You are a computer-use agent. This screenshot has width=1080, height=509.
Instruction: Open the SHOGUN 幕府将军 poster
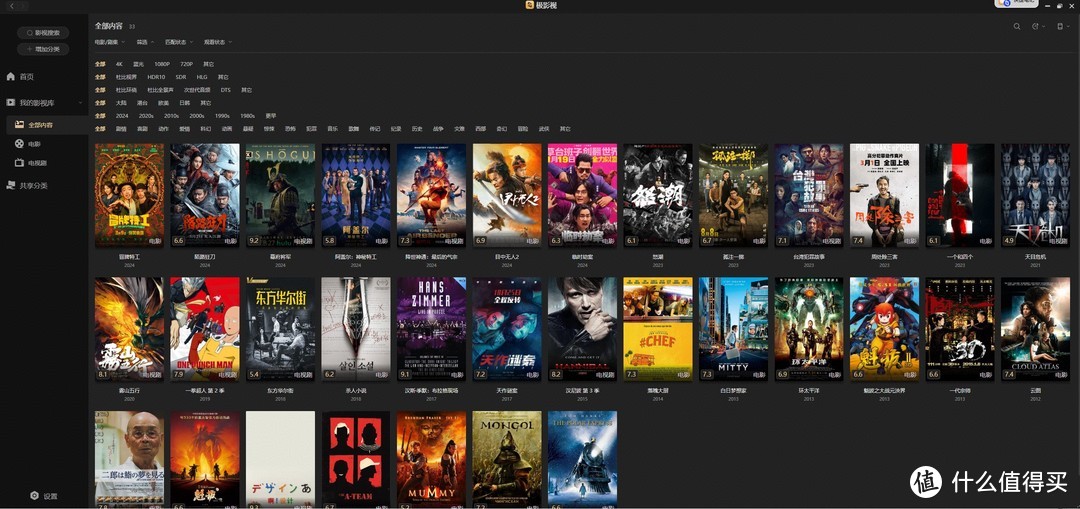pos(280,195)
